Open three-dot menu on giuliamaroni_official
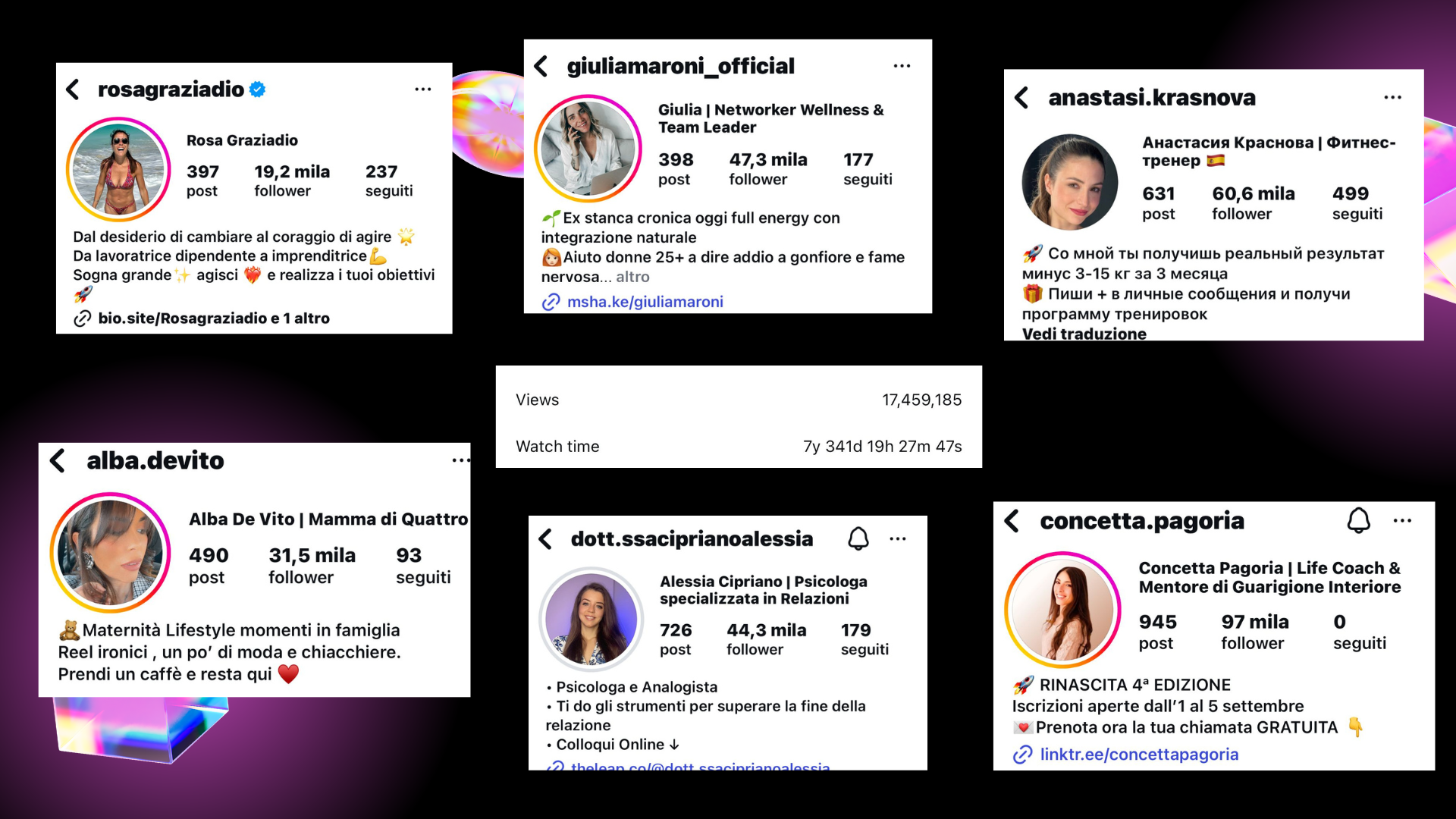Viewport: 1456px width, 819px height. click(x=902, y=66)
